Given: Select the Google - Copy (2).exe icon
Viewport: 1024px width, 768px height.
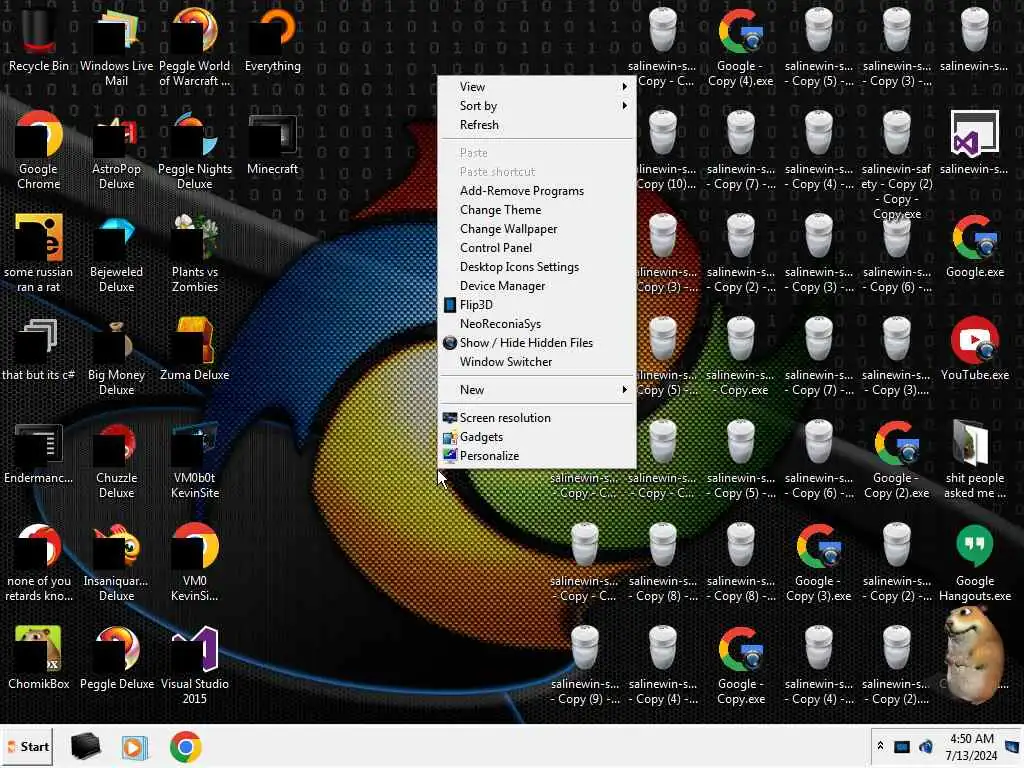Looking at the screenshot, I should [x=896, y=460].
